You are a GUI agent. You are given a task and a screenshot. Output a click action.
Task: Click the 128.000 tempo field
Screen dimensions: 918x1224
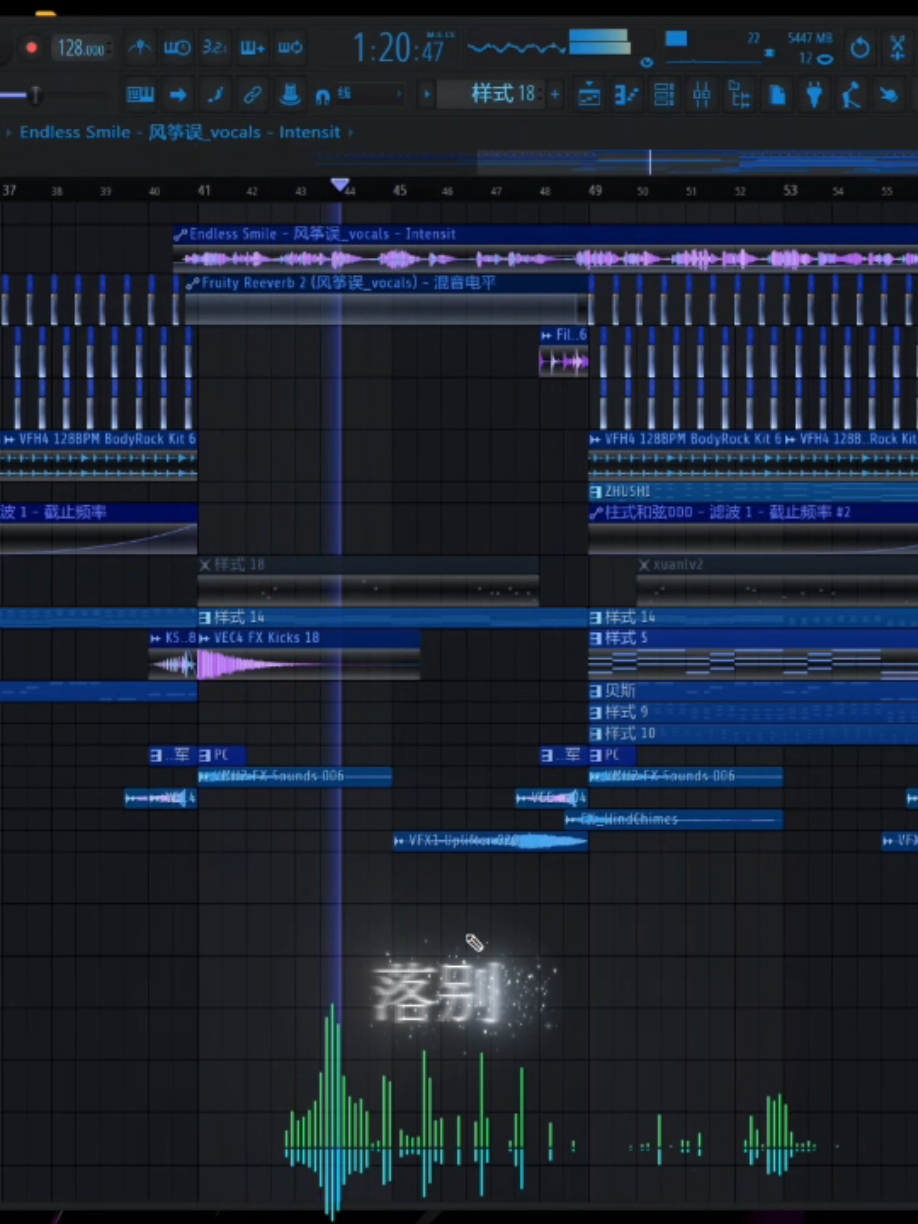(82, 47)
